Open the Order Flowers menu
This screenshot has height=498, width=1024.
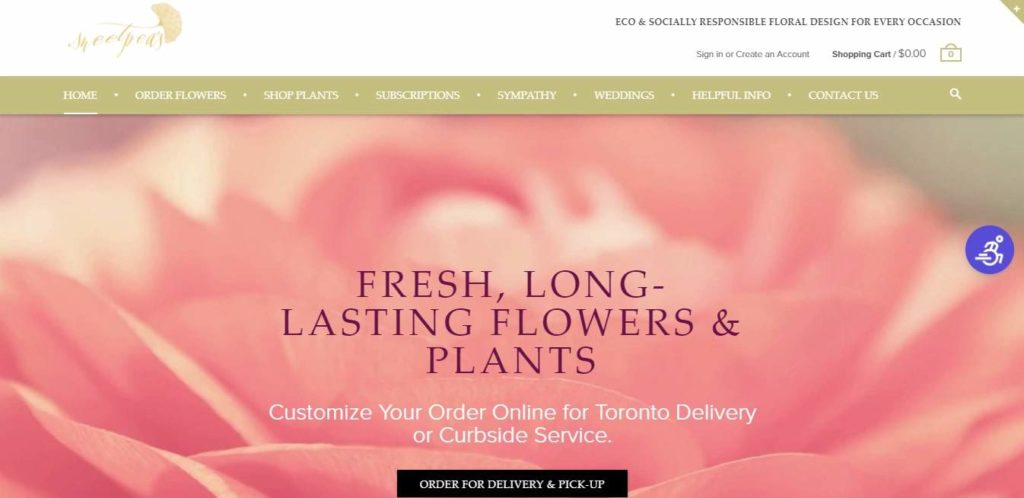coord(180,95)
